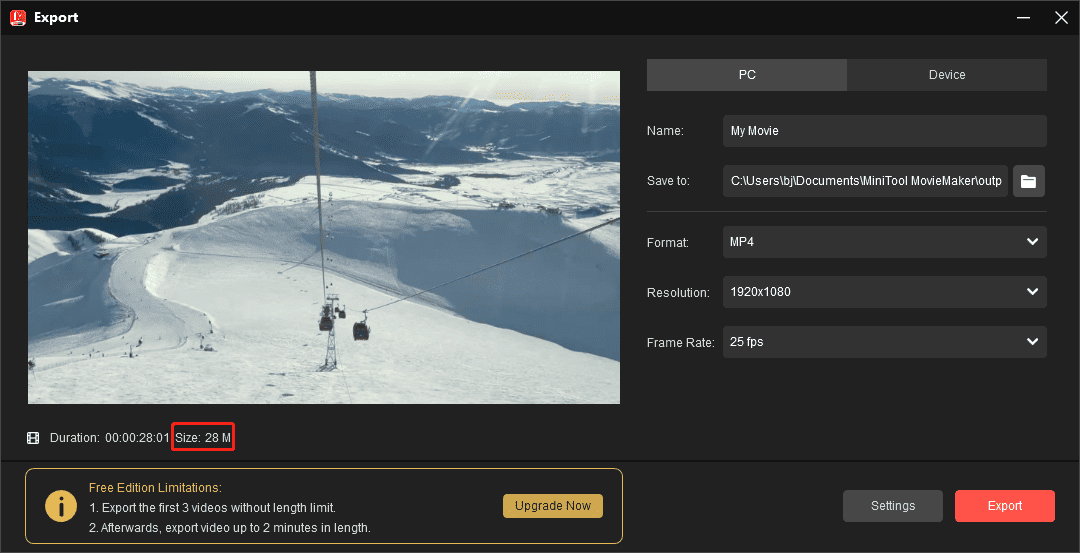Open the Settings button
The height and width of the screenshot is (553, 1080).
[x=893, y=506]
